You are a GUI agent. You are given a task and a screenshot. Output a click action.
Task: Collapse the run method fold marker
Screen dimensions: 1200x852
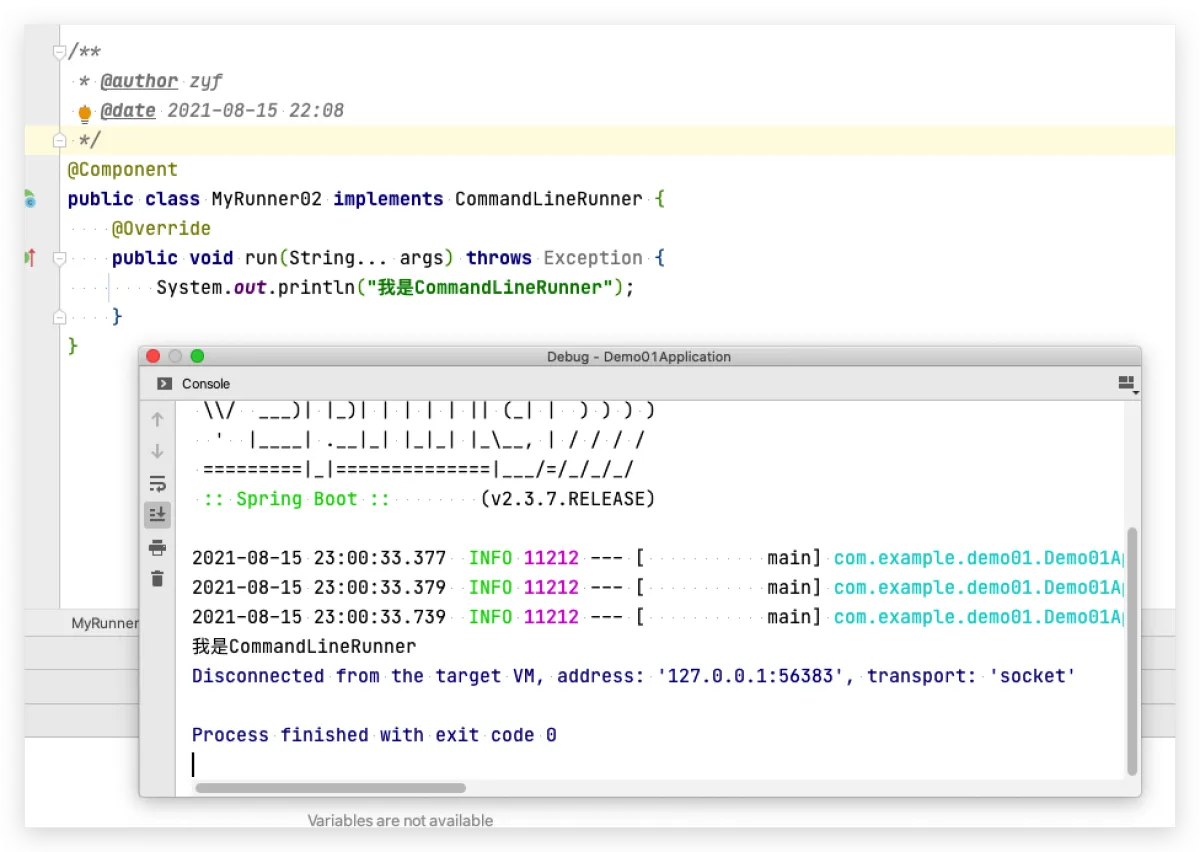tap(60, 258)
